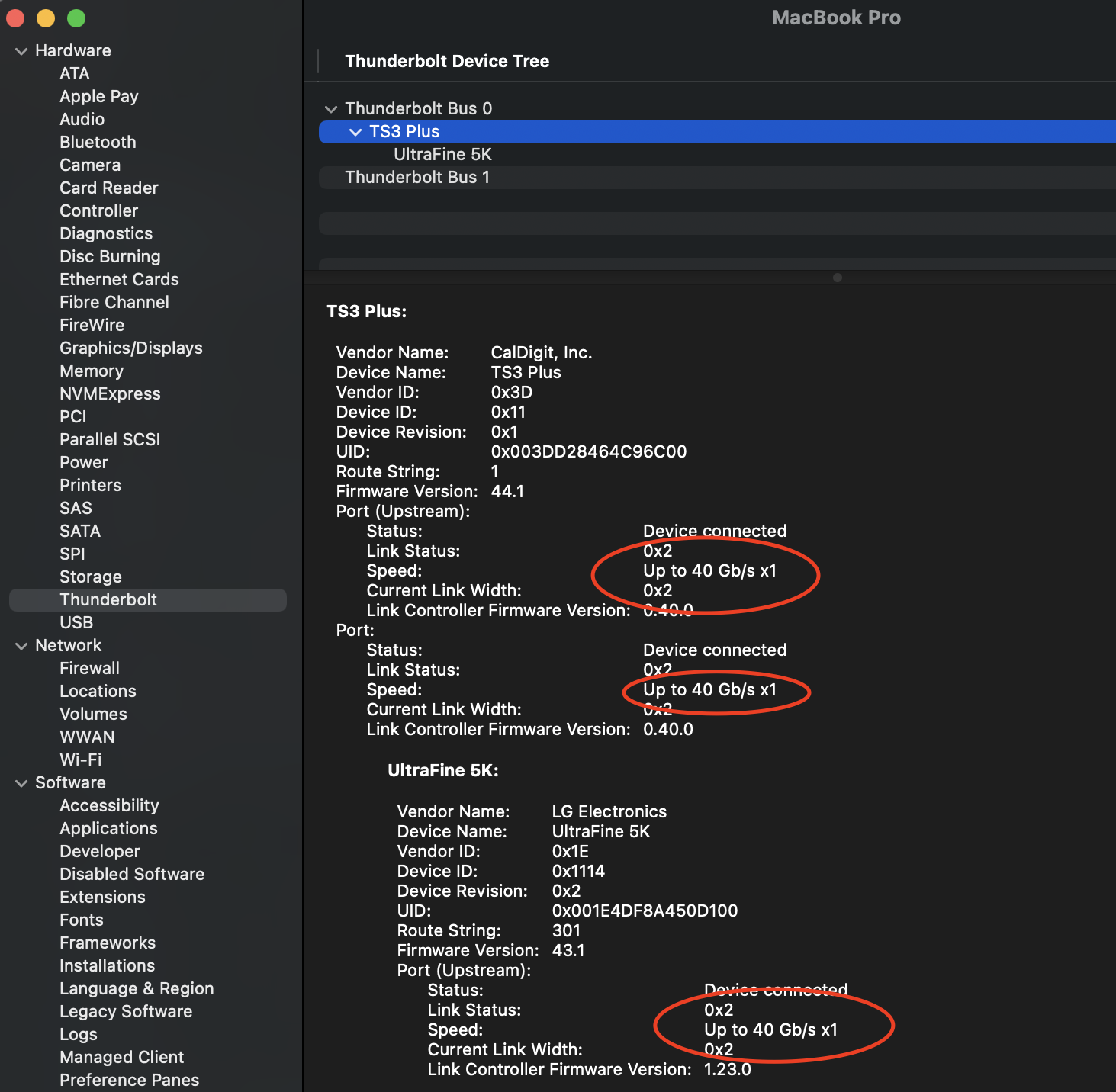The width and height of the screenshot is (1116, 1092).
Task: Select Installations in the sidebar
Action: (108, 965)
